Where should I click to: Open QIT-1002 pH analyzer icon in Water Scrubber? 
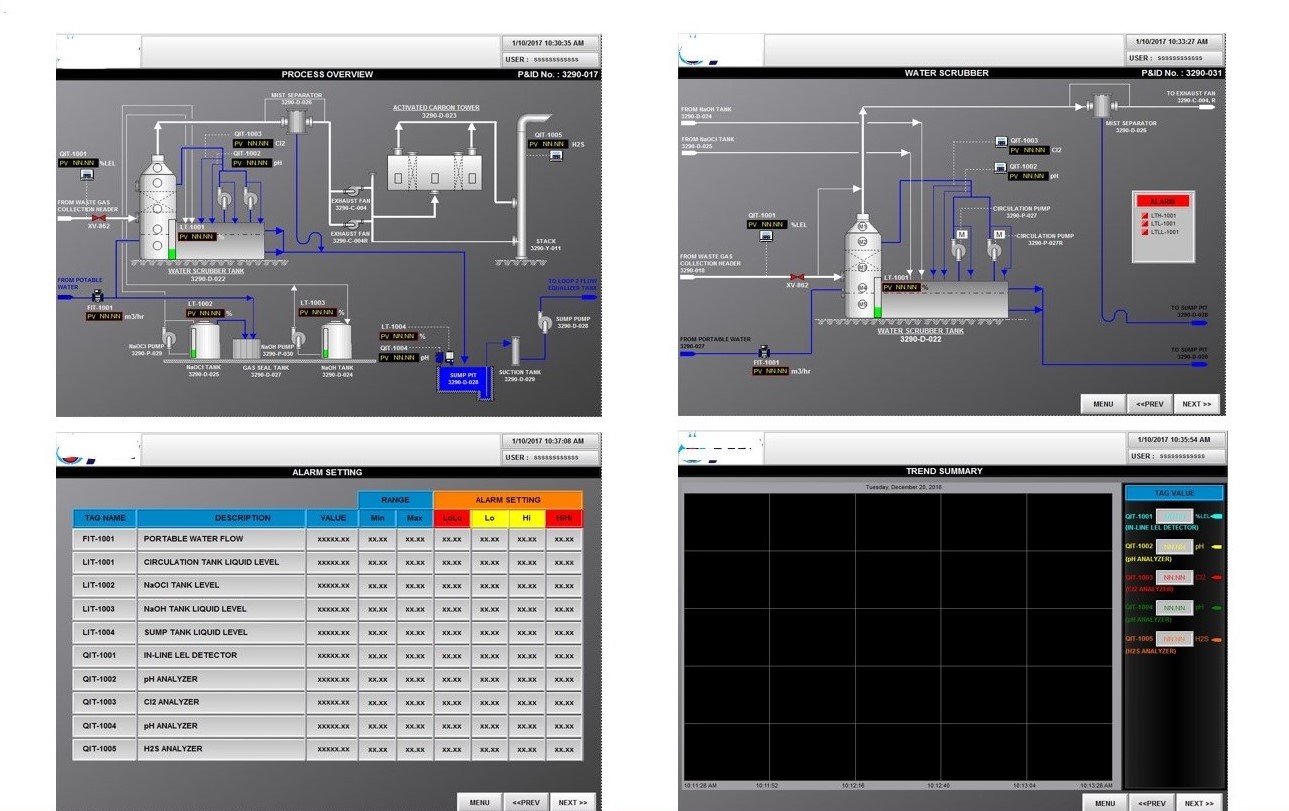pyautogui.click(x=1002, y=167)
